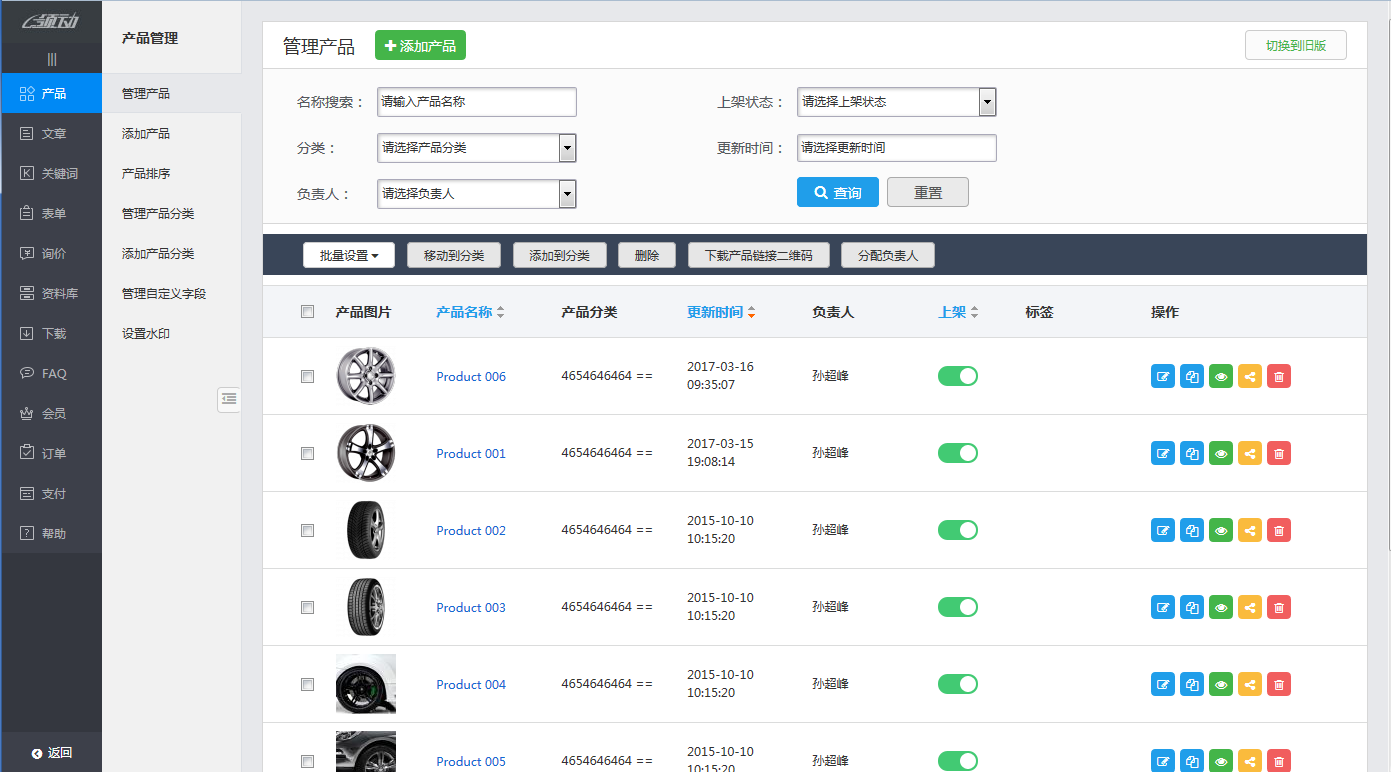
Task: Click the red delete icon for Product 004
Action: point(1279,684)
